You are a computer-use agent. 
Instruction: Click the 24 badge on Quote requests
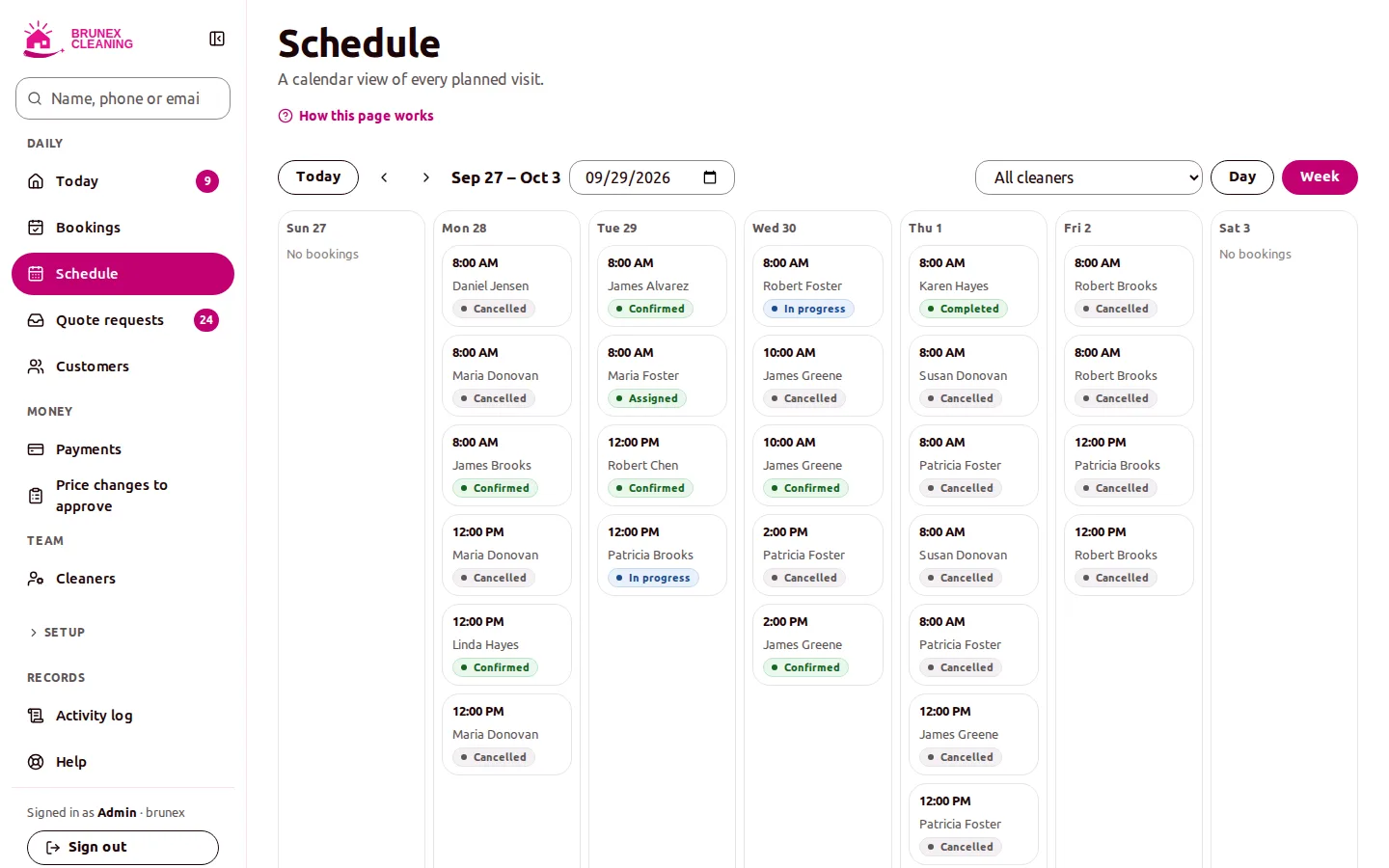[x=206, y=320]
